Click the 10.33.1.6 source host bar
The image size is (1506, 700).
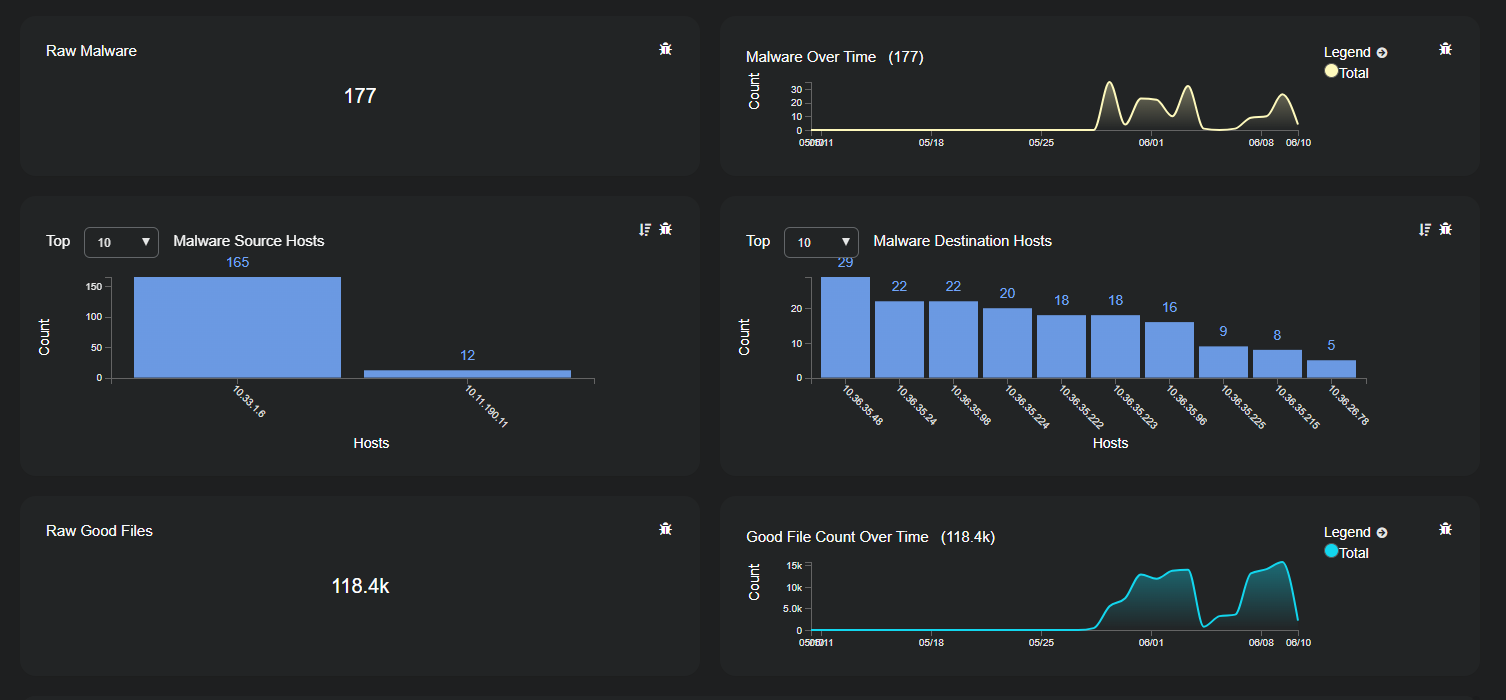[237, 327]
